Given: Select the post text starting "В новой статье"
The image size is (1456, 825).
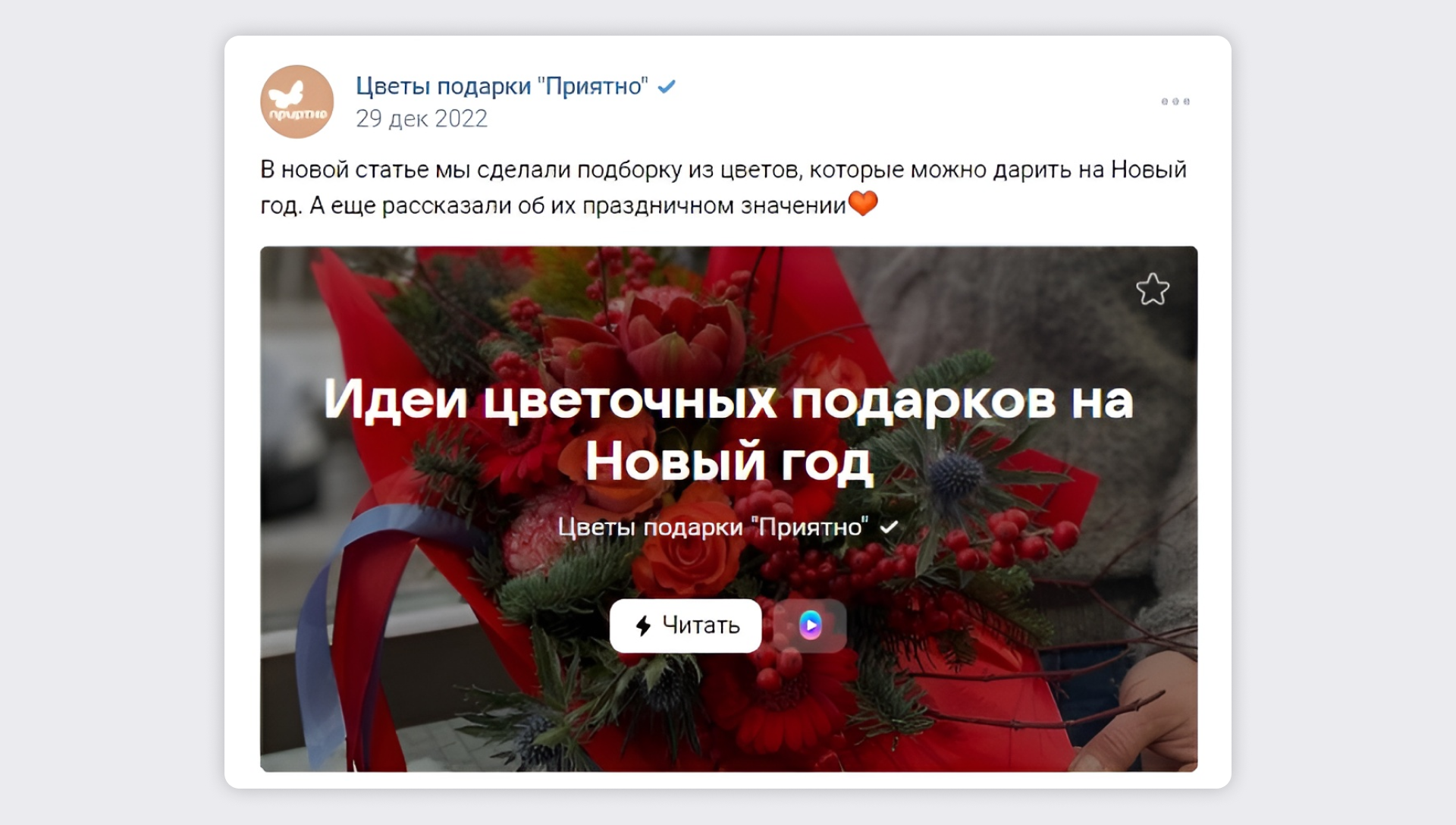Looking at the screenshot, I should click(723, 187).
